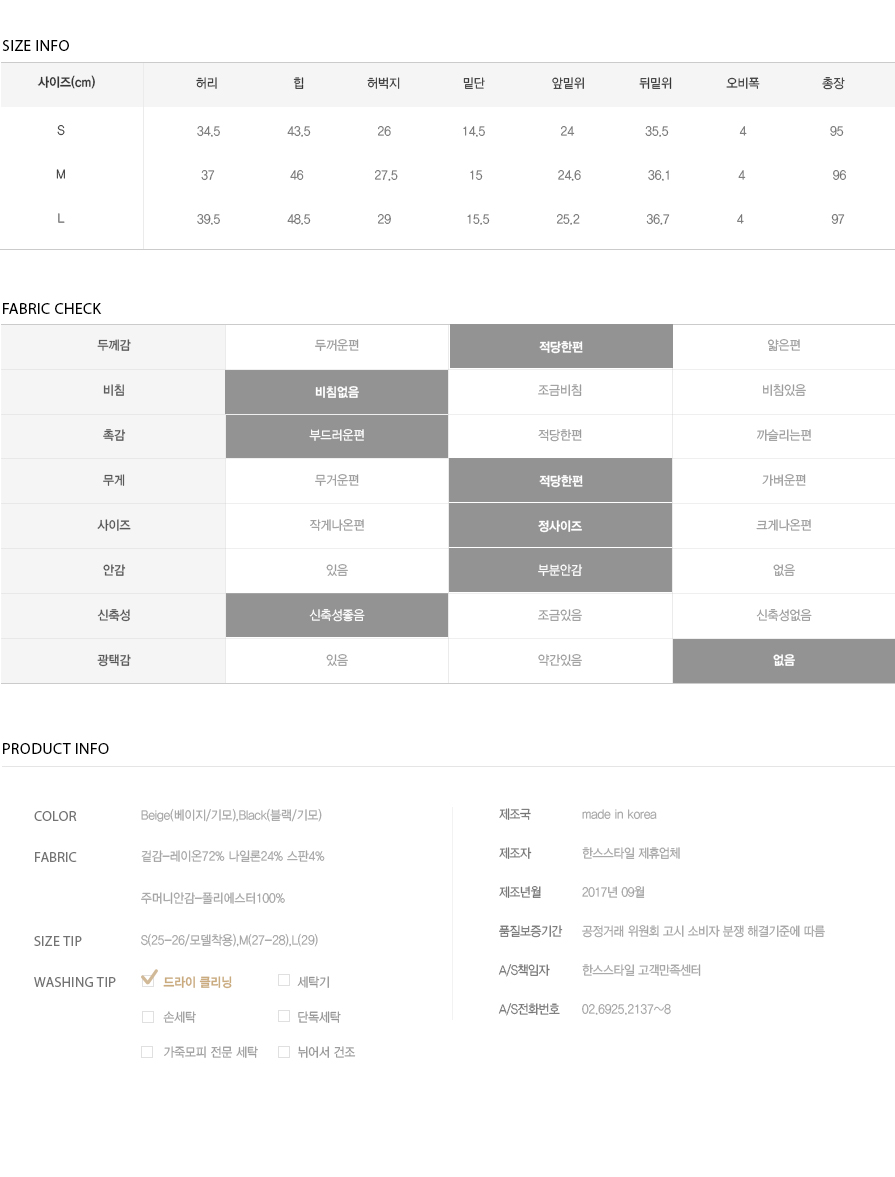Click the 촉감 row label
Screen dimensions: 895x1177
113,435
